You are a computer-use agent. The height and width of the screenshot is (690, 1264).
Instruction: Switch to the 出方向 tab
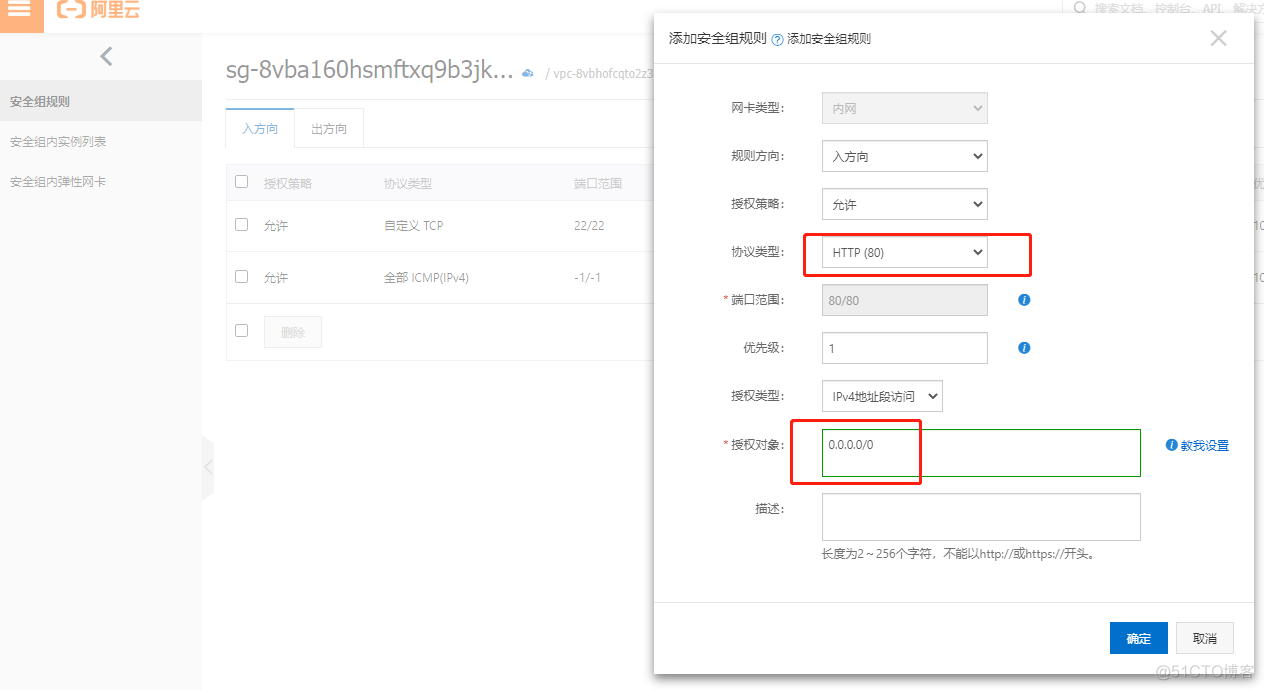pyautogui.click(x=329, y=128)
